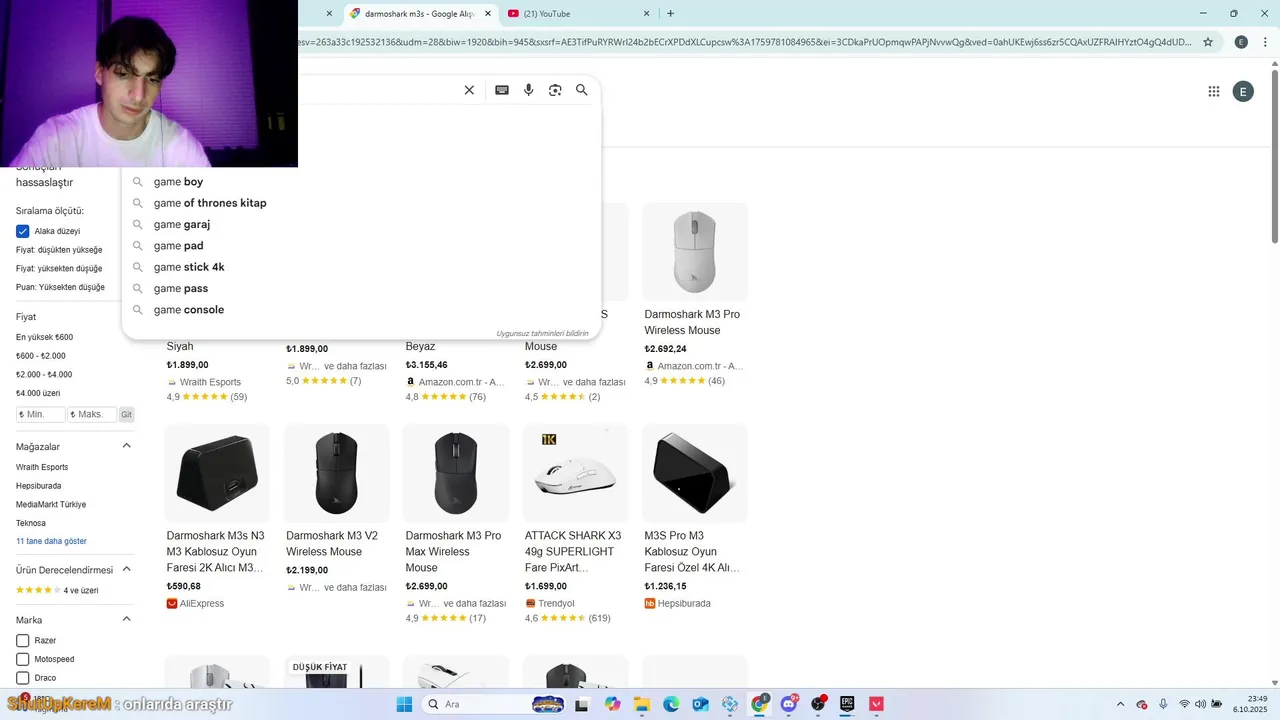Screen dimensions: 1280x720
Task: Click the Maks. price input field
Action: click(92, 414)
